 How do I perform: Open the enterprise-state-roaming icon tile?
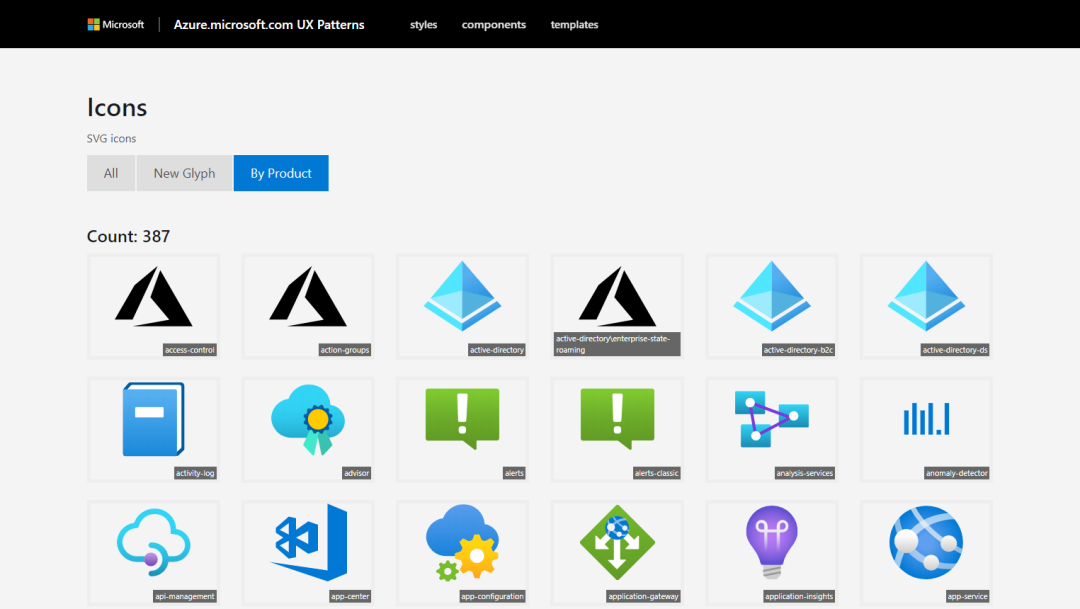[x=617, y=307]
